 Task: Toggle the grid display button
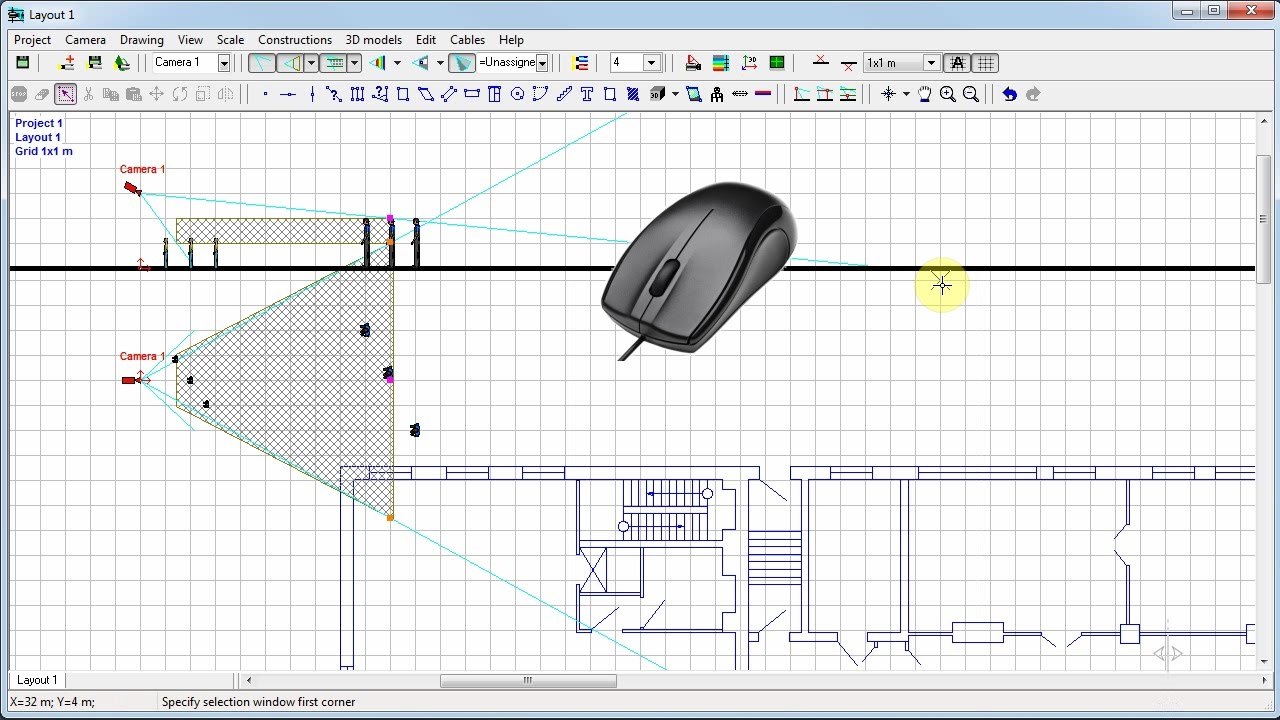tap(985, 62)
